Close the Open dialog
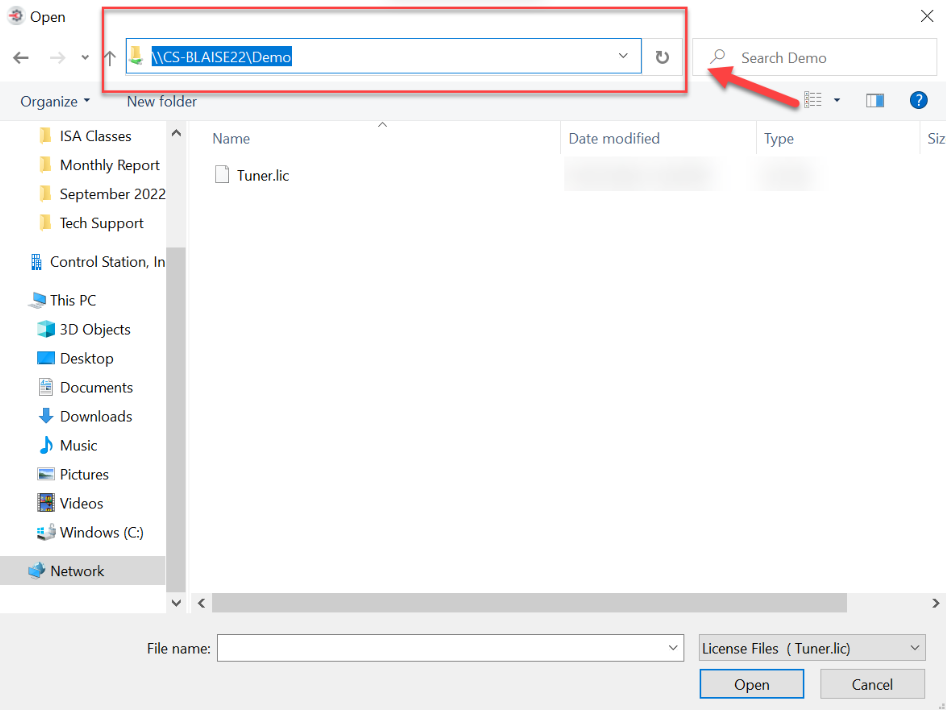This screenshot has height=710, width=946. tap(927, 16)
